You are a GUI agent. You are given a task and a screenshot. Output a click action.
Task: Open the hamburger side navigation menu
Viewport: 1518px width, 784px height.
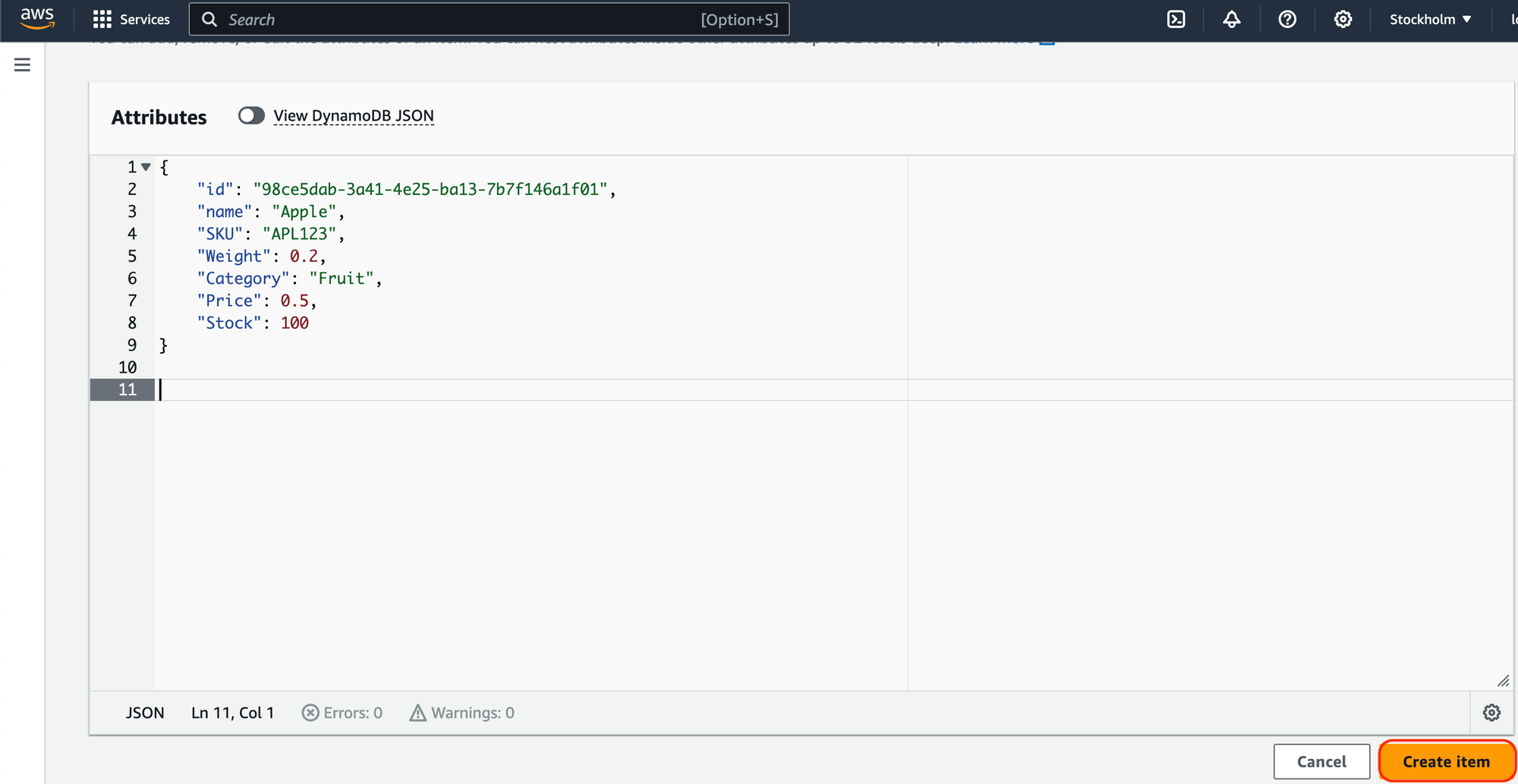(23, 65)
